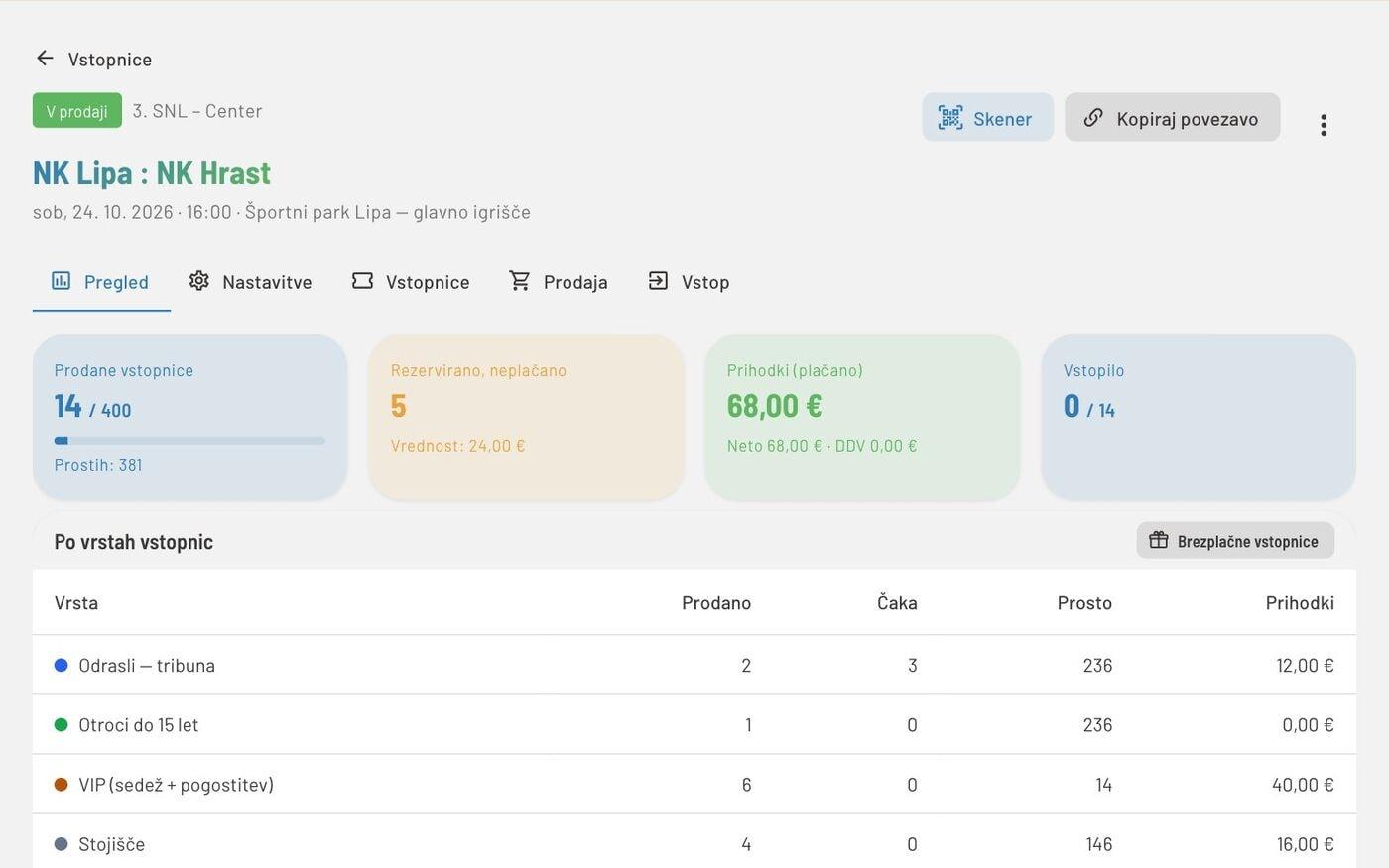Click the 40,00 € revenue cell for VIP
The width and height of the screenshot is (1389, 868).
coord(1303,785)
